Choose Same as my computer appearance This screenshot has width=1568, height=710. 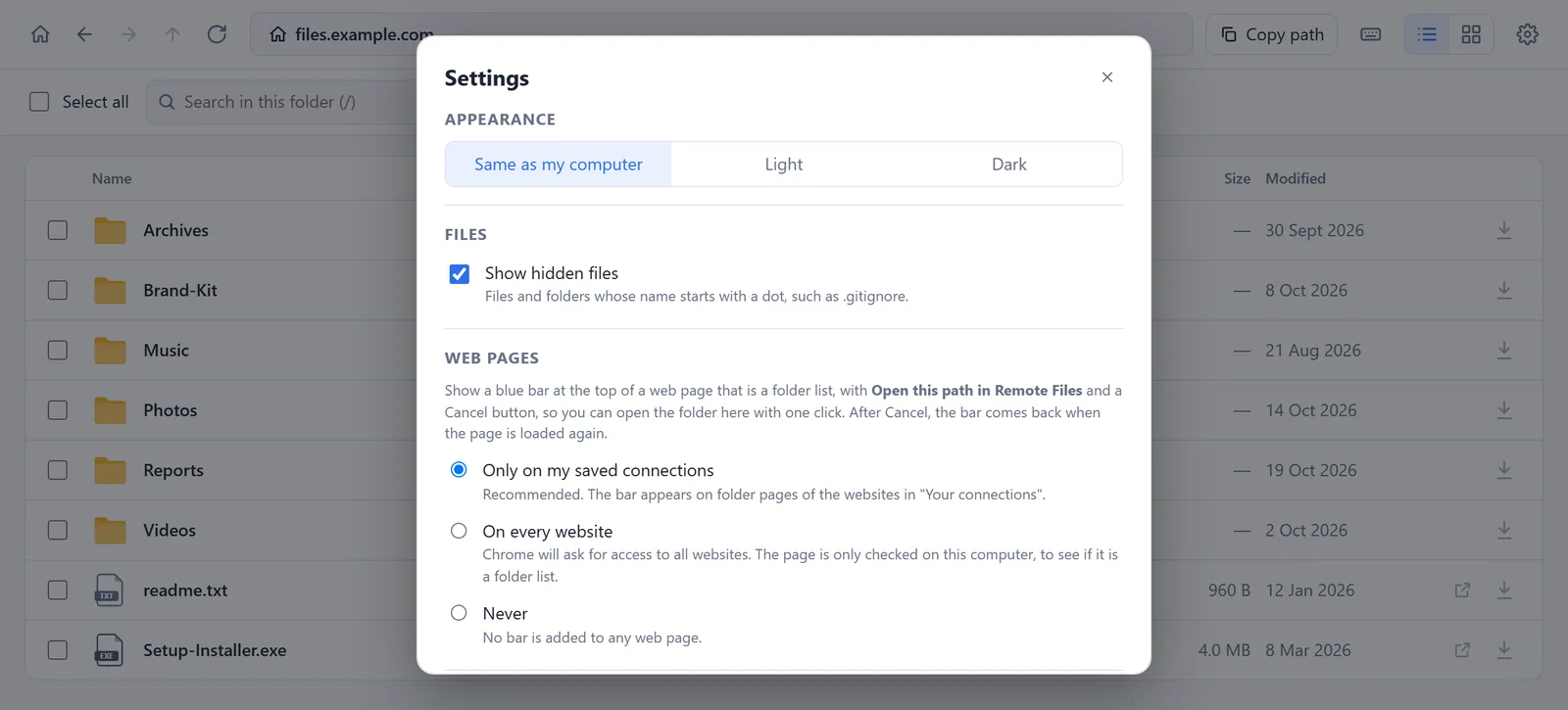coord(559,165)
